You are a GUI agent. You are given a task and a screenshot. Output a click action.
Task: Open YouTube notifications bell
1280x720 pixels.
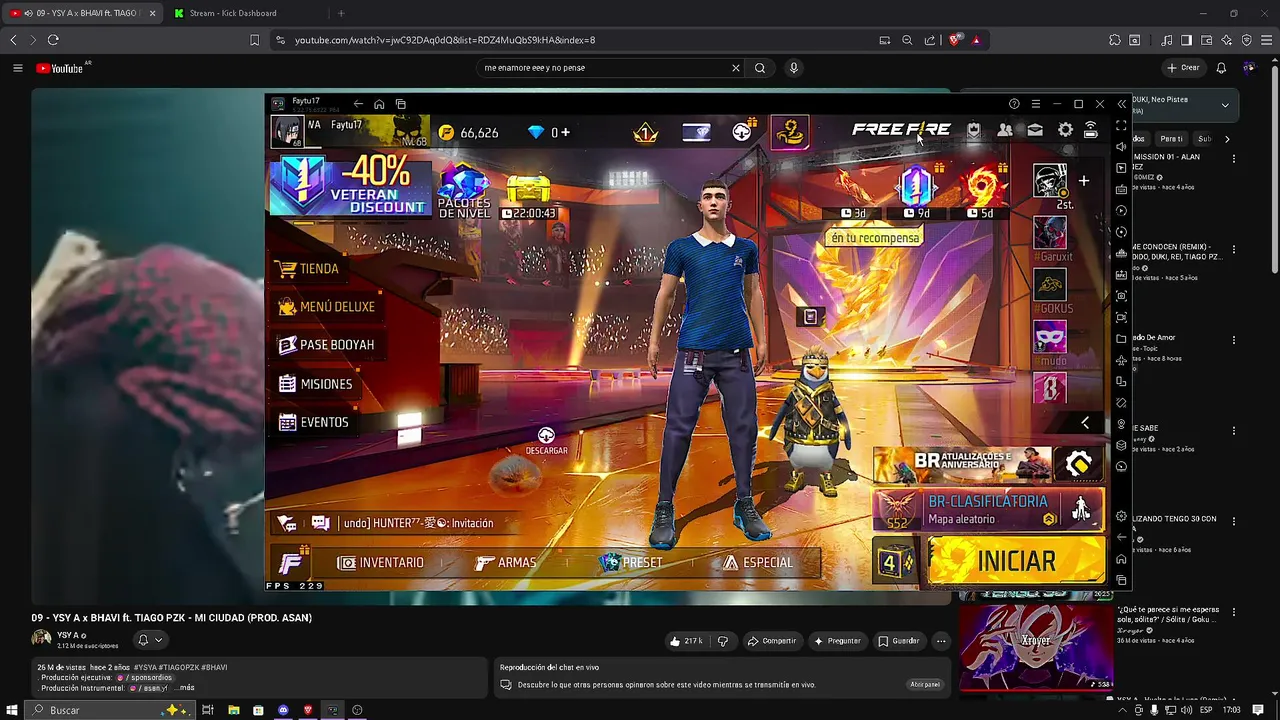click(1221, 68)
